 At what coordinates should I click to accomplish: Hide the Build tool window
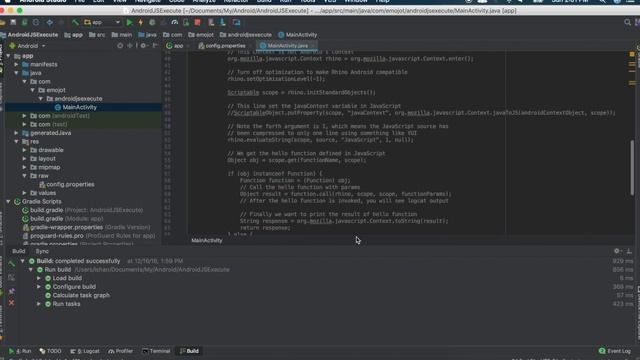tap(629, 251)
